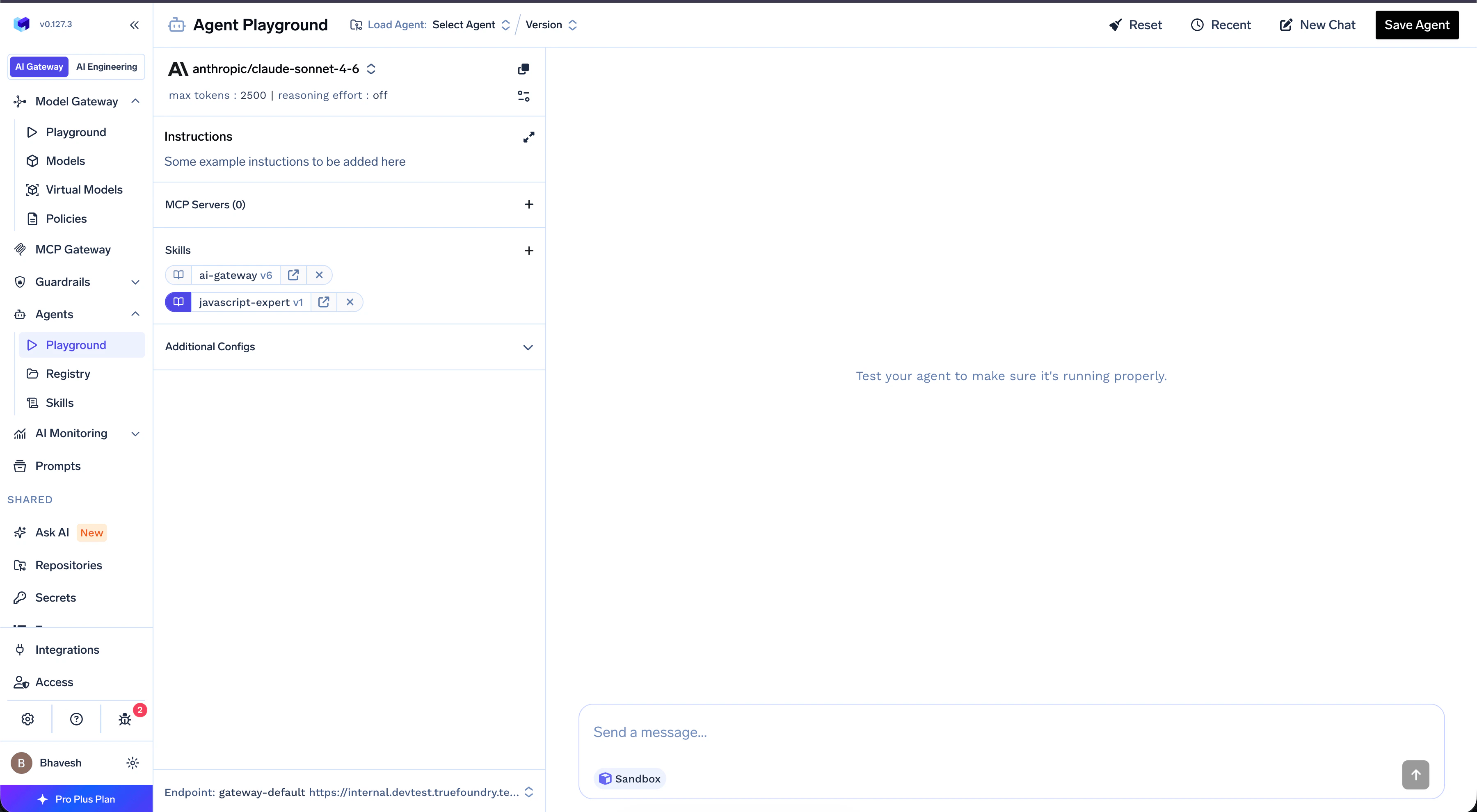Open Access page
1477x812 pixels.
(x=76, y=682)
